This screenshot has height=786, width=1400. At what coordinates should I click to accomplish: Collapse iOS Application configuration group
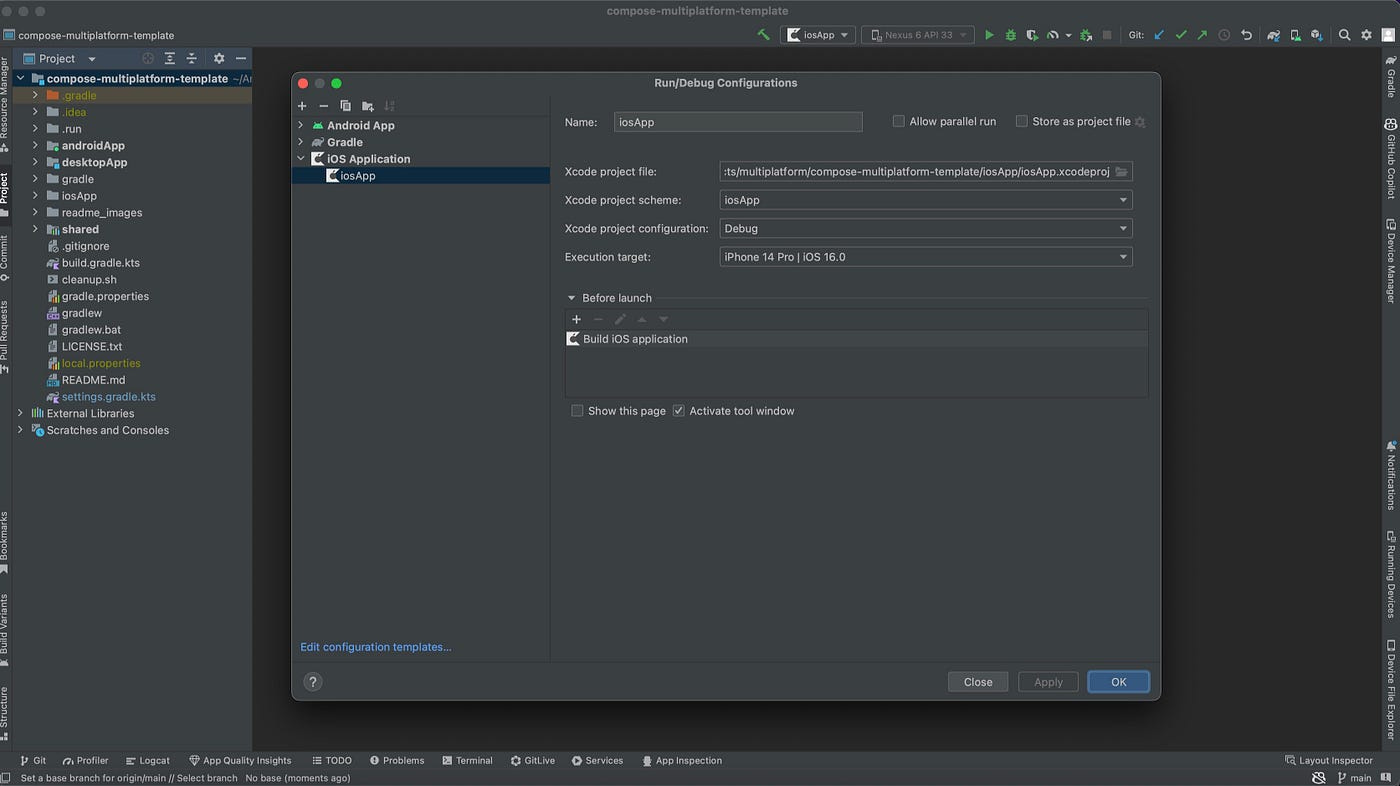(x=301, y=158)
